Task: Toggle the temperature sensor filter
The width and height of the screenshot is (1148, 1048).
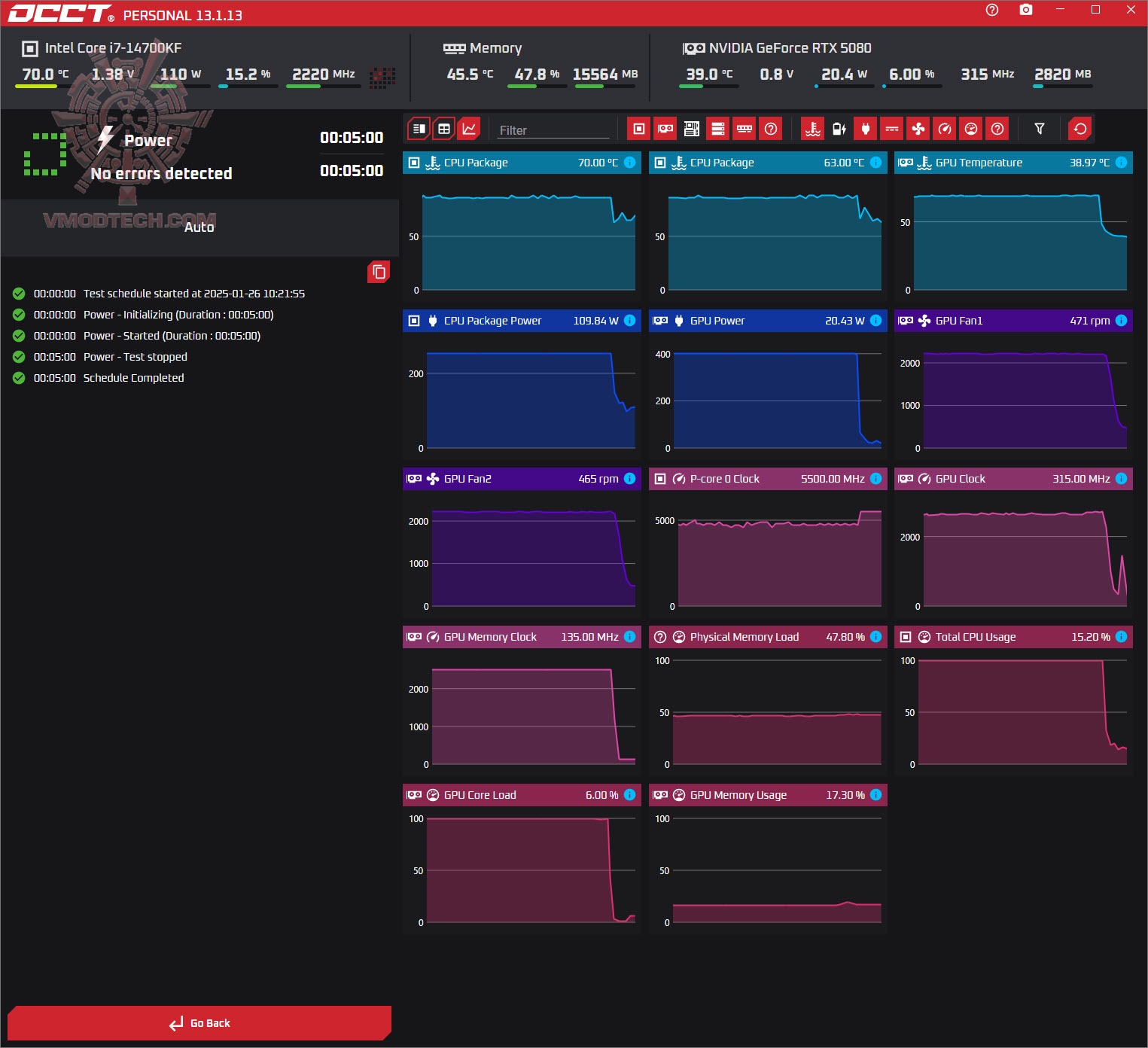Action: 813,129
